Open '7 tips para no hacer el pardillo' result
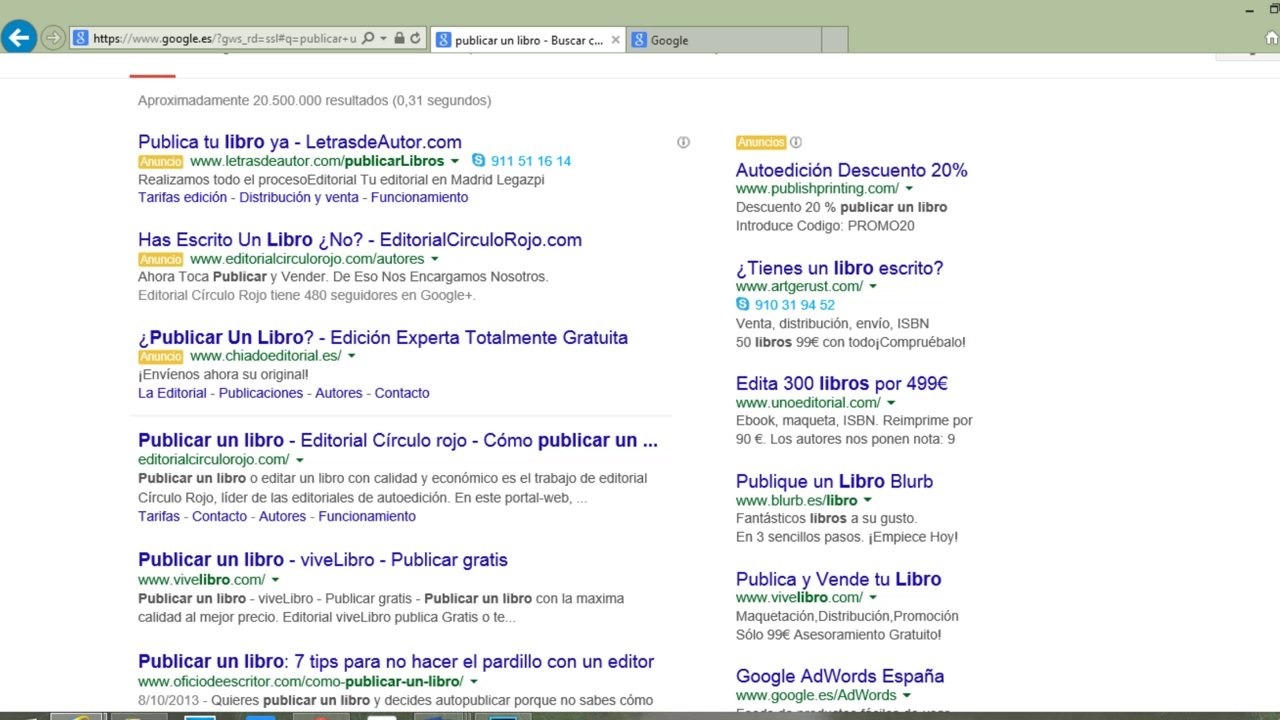This screenshot has width=1280, height=720. pyautogui.click(x=396, y=662)
